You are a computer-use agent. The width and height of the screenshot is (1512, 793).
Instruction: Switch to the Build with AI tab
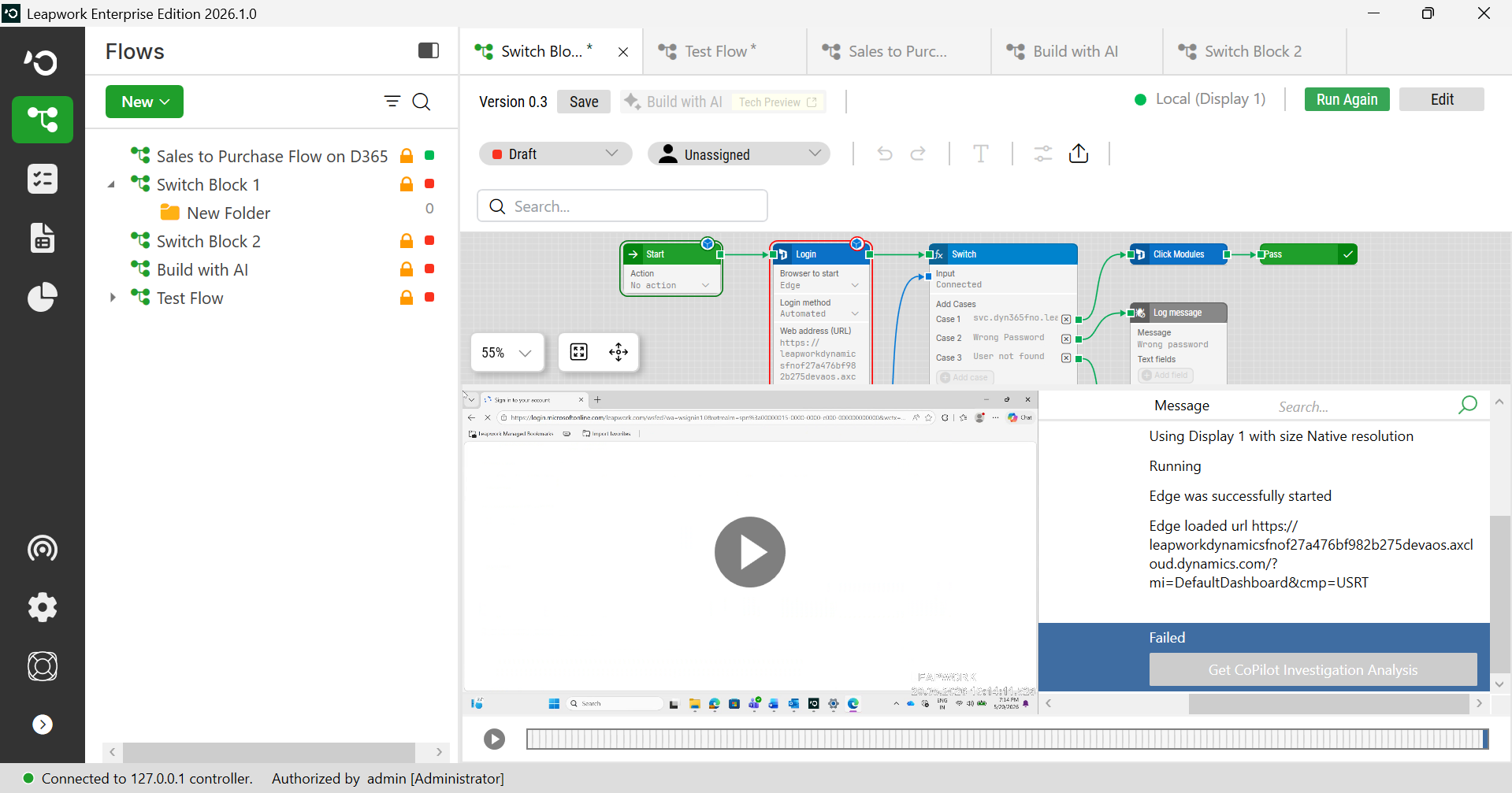coord(1075,51)
